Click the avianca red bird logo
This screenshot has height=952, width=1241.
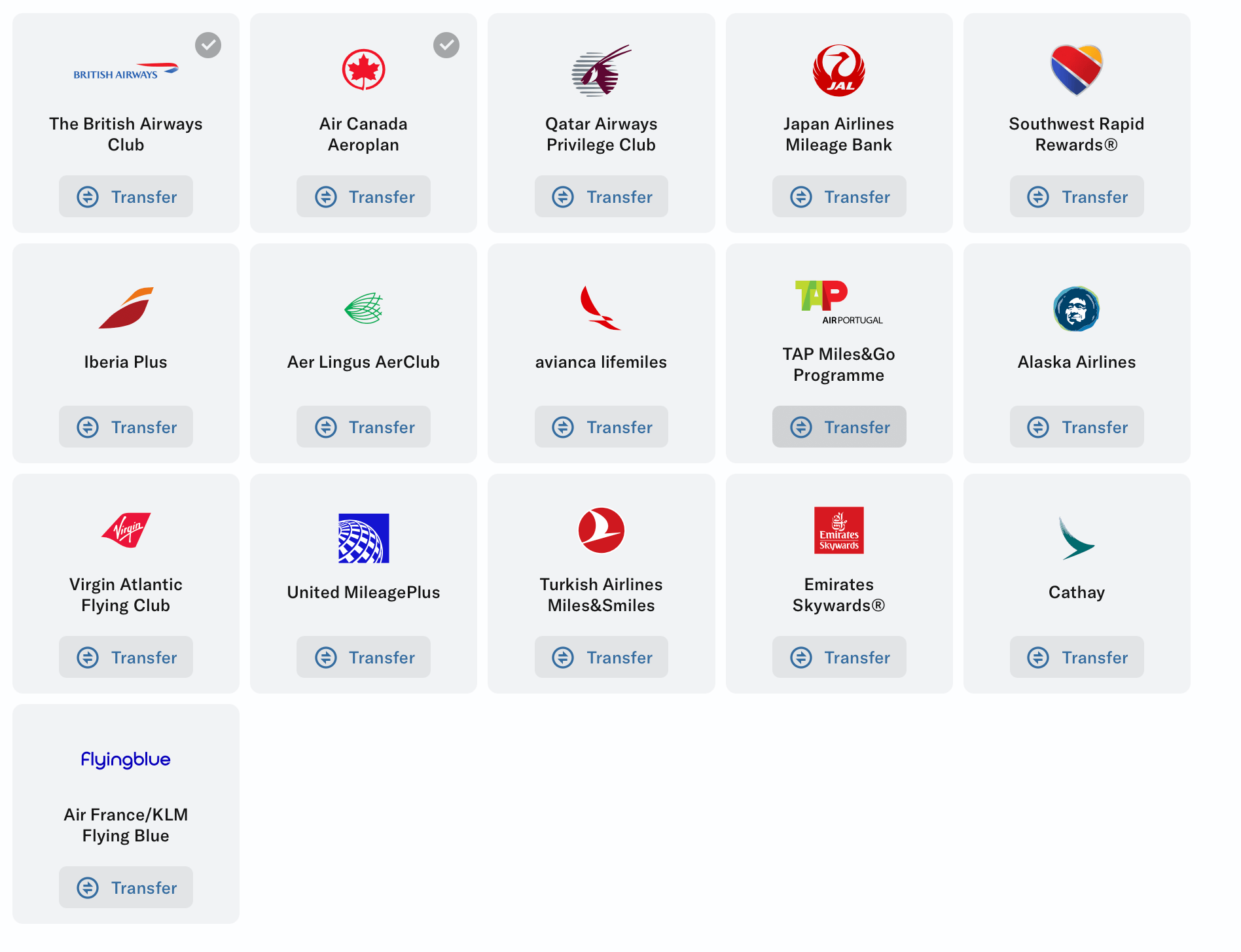click(x=601, y=308)
